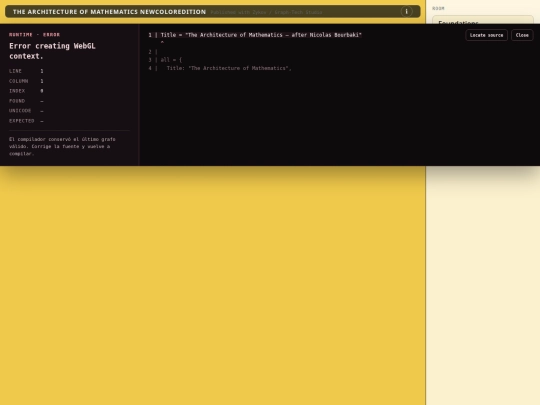
Task: Click source line 4 Title property
Action: point(220,68)
